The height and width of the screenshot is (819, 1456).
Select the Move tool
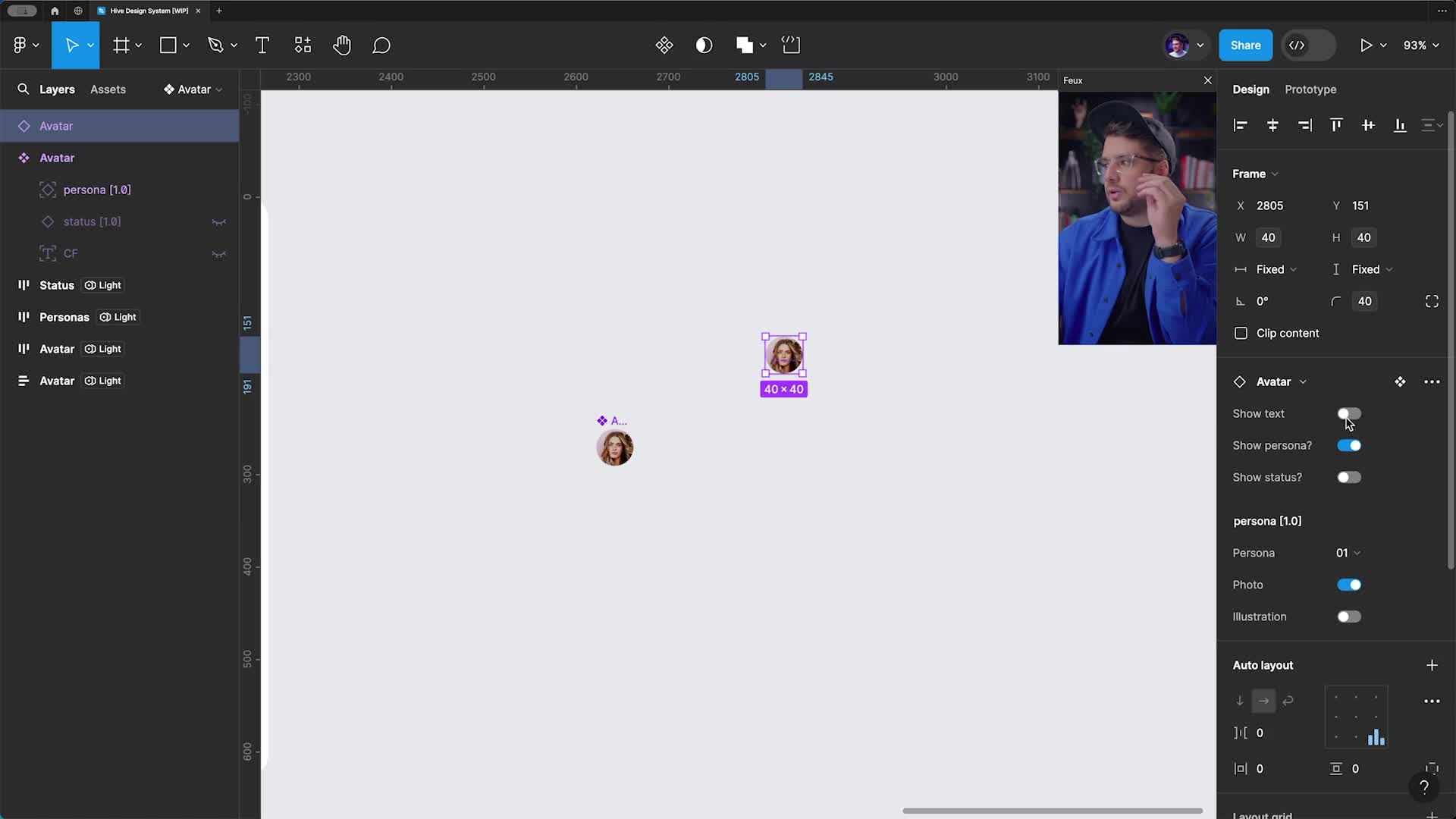coord(72,45)
